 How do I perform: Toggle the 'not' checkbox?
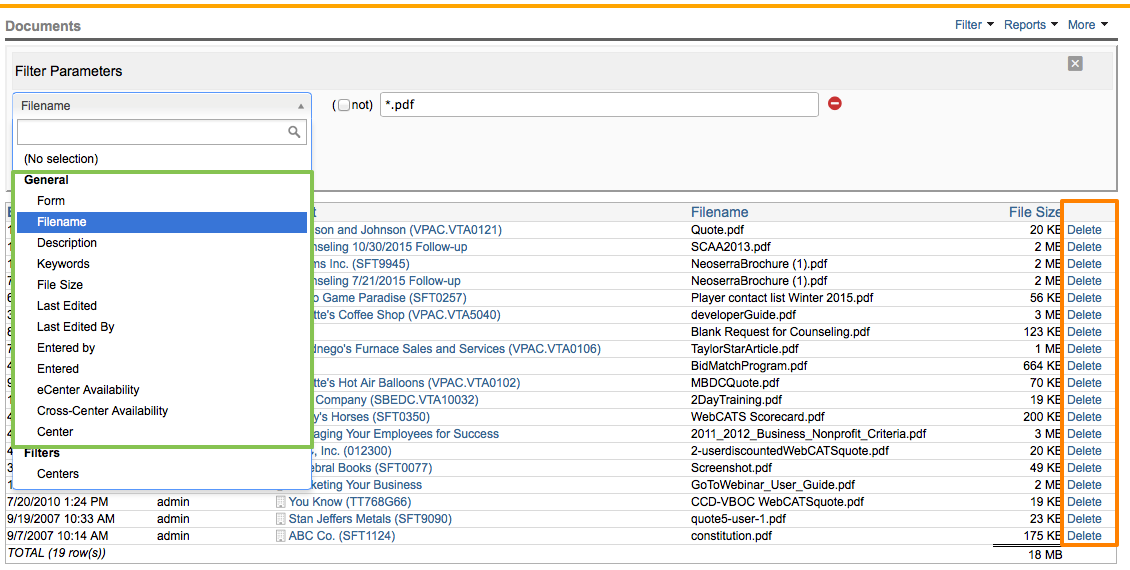(x=344, y=105)
